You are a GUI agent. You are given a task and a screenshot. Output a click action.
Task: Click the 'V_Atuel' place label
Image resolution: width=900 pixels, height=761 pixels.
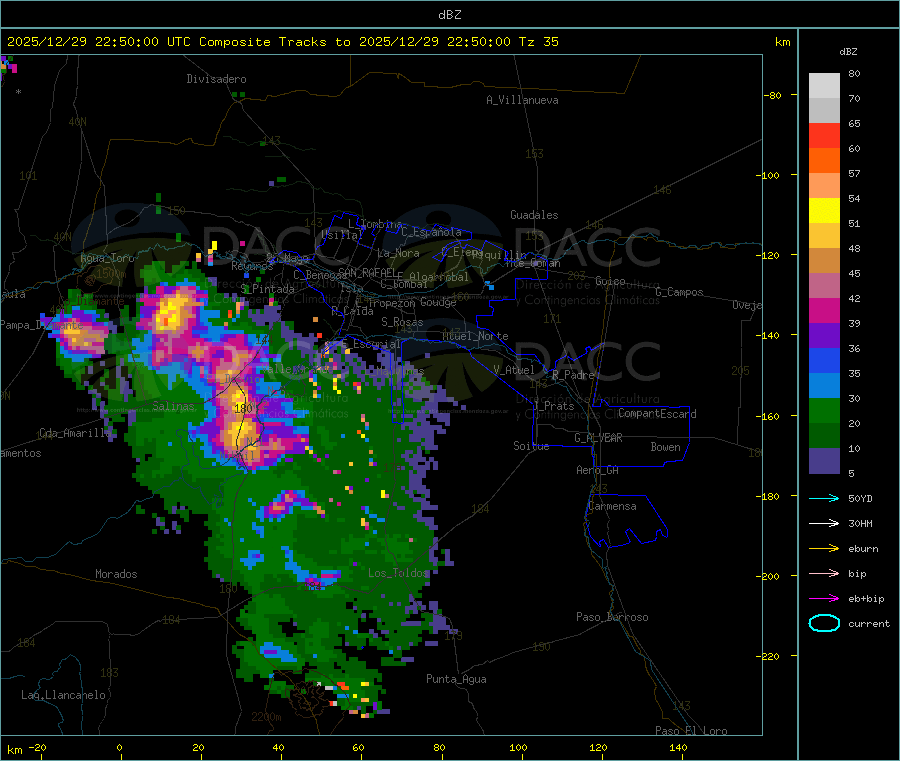pyautogui.click(x=514, y=370)
